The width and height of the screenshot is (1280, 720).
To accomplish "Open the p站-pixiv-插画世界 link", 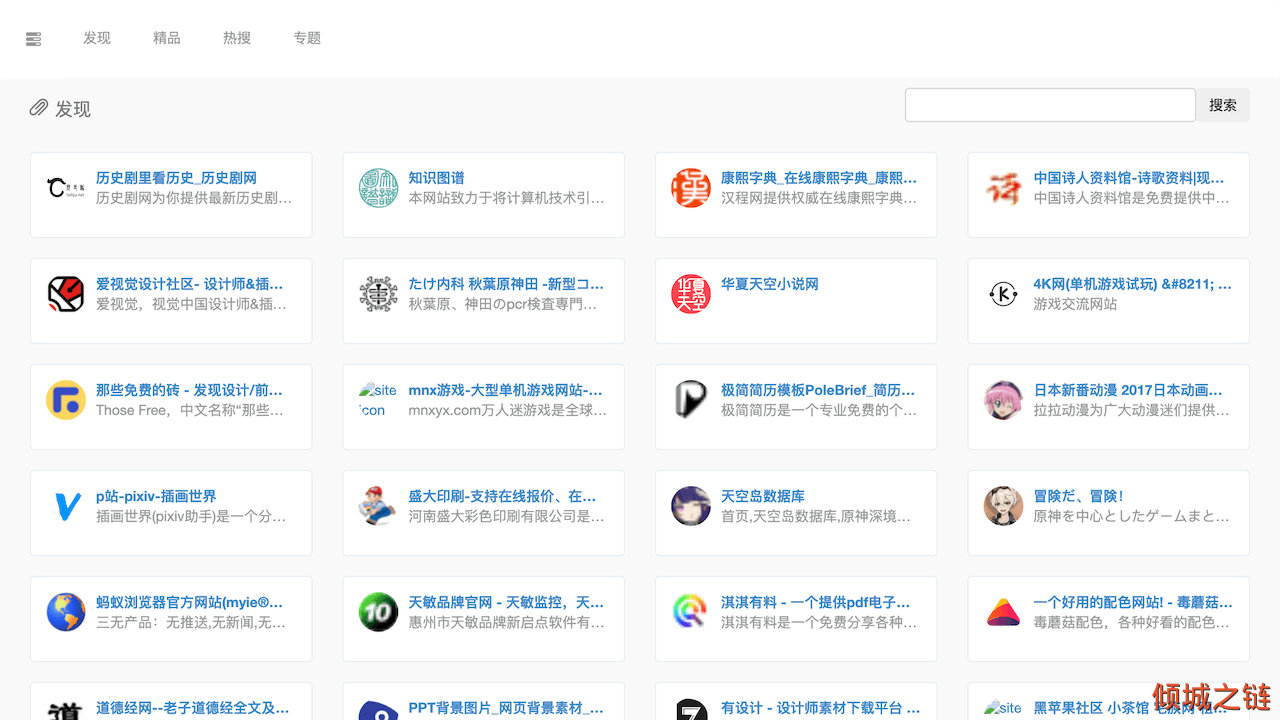I will coord(156,496).
